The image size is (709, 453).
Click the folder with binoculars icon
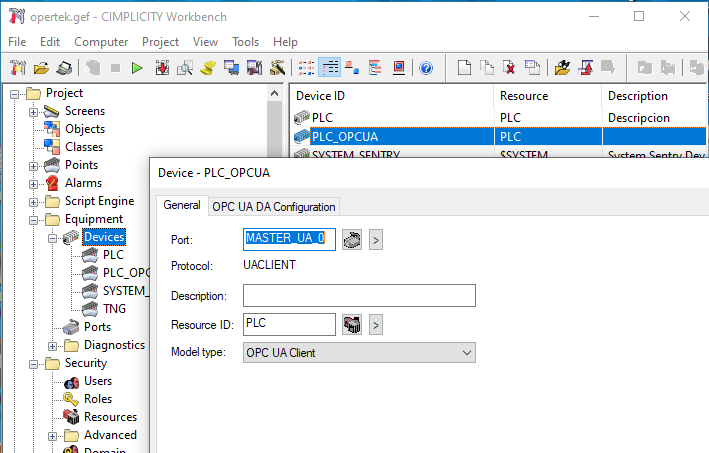point(562,68)
